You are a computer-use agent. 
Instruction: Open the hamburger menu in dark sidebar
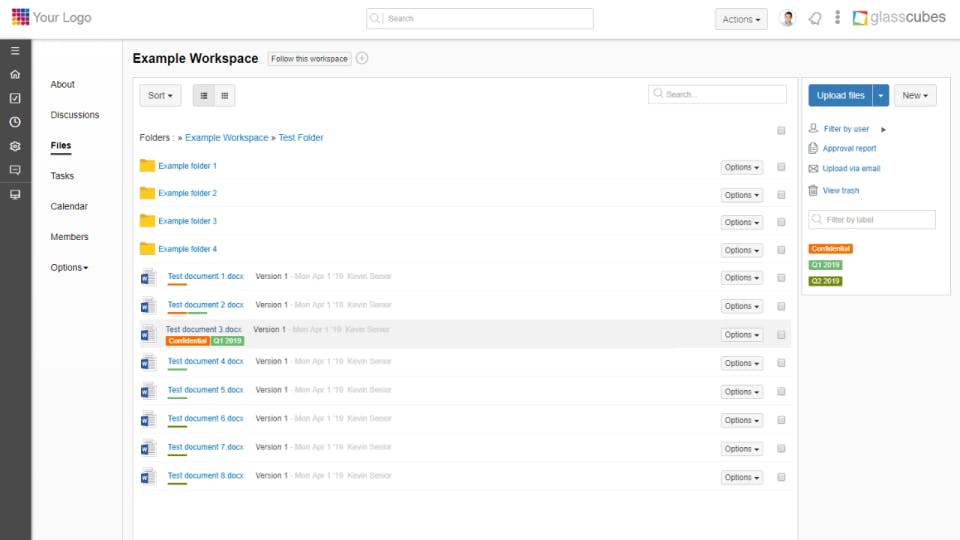[15, 51]
